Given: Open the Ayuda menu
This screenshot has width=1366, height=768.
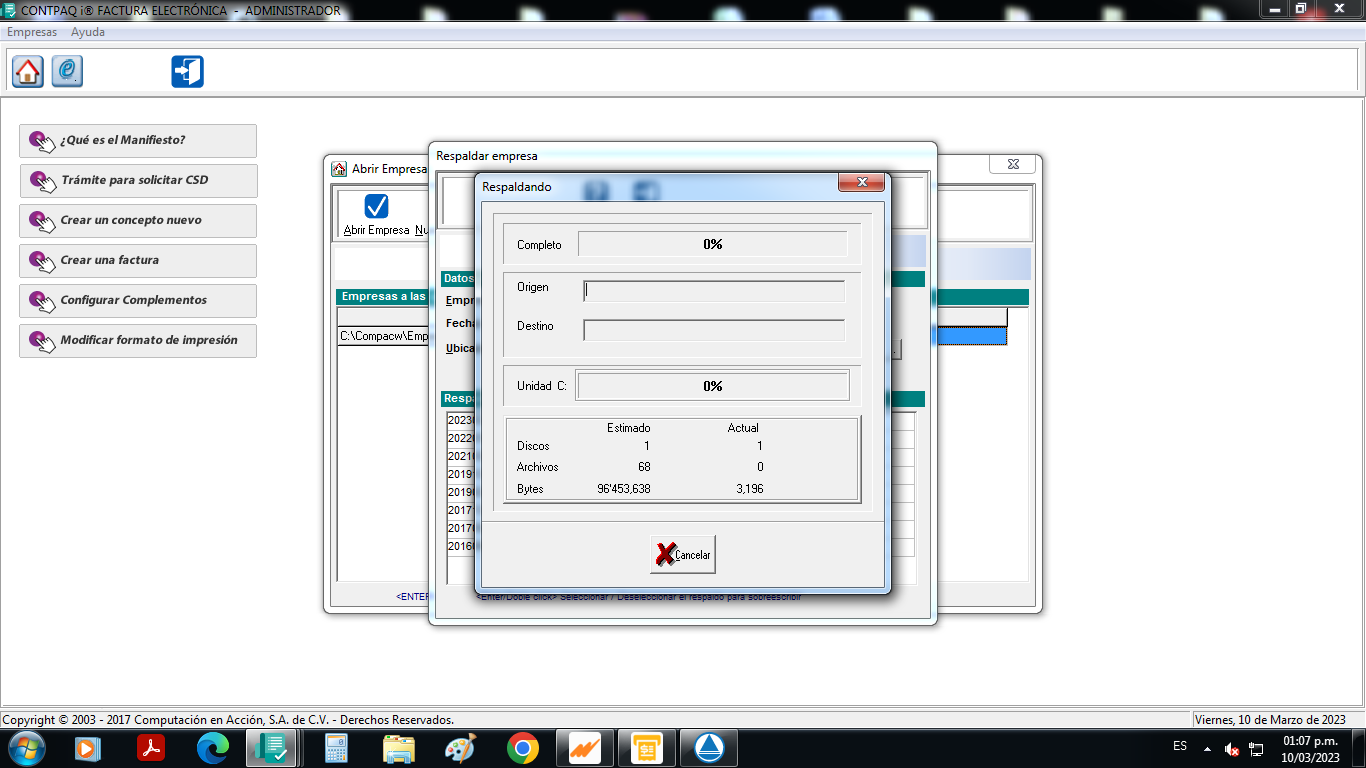Looking at the screenshot, I should (88, 32).
